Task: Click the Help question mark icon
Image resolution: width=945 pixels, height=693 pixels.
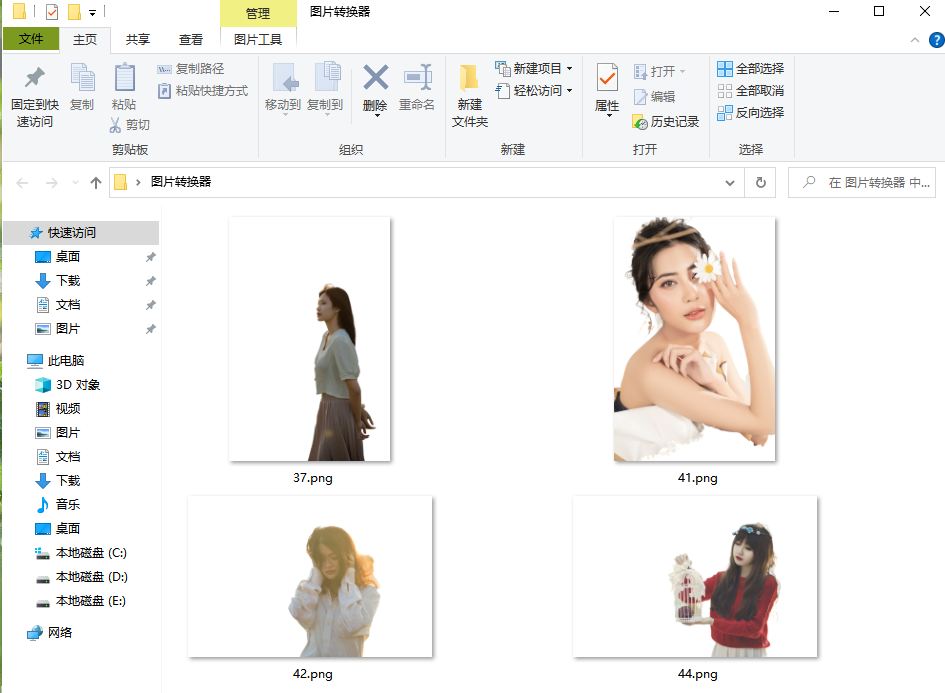Action: (x=937, y=40)
